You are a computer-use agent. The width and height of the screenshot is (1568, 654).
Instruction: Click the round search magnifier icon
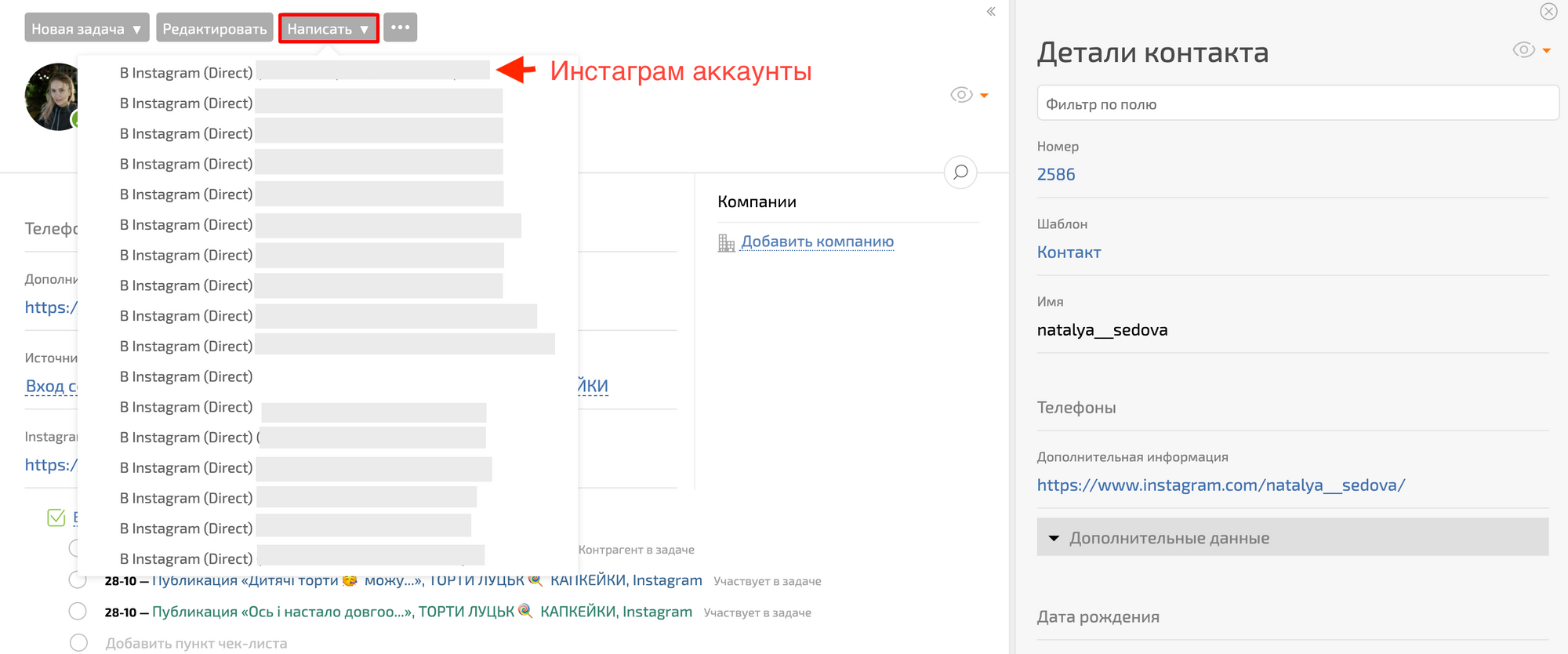(x=960, y=173)
